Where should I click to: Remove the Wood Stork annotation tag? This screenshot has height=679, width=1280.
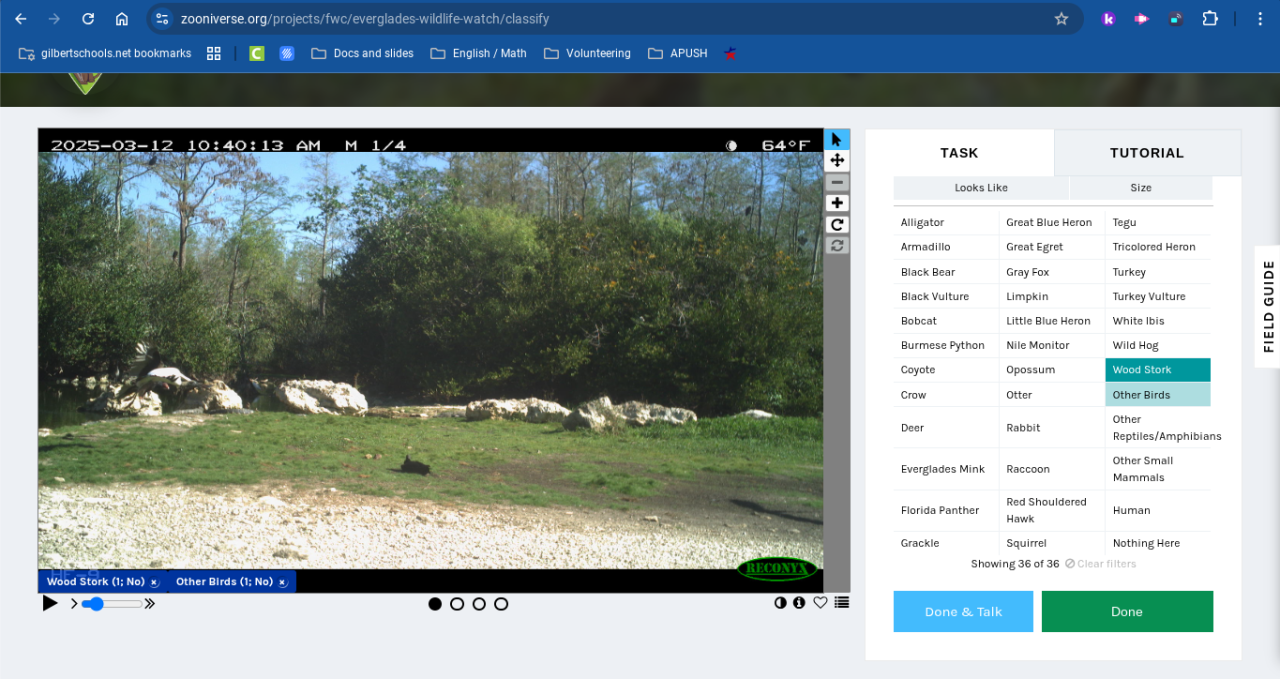154,582
